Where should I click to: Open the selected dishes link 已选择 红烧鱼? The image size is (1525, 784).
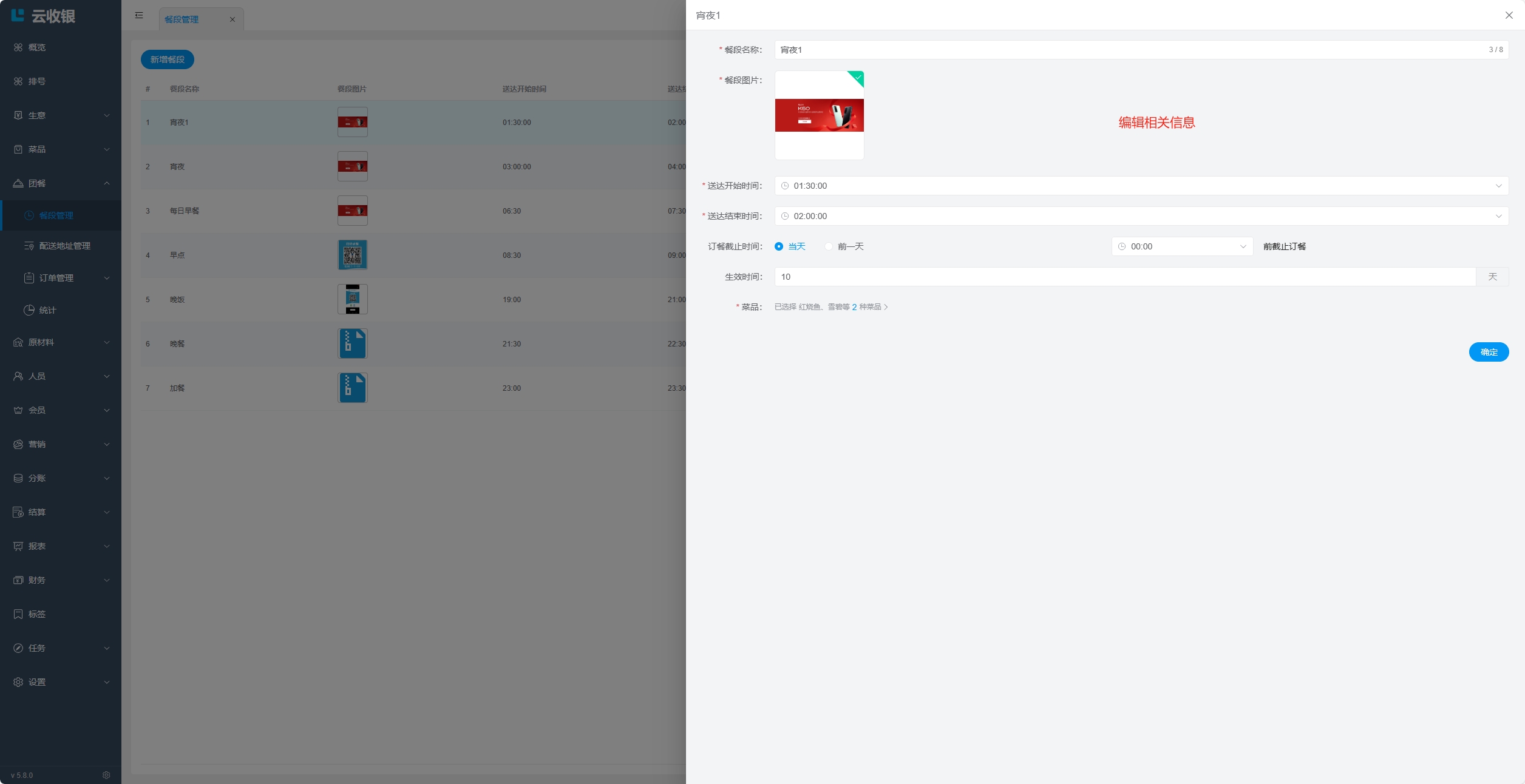(x=830, y=307)
